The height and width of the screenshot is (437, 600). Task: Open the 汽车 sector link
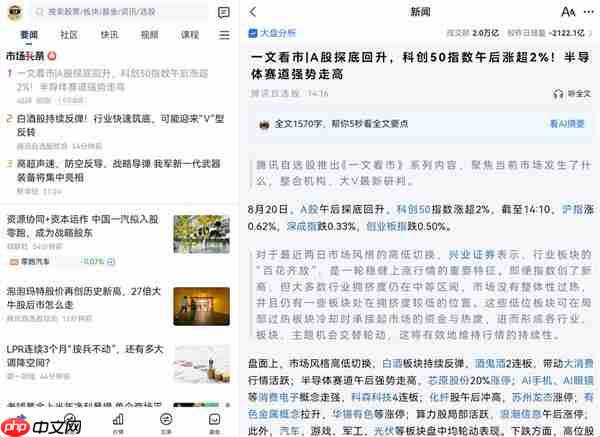click(x=289, y=431)
